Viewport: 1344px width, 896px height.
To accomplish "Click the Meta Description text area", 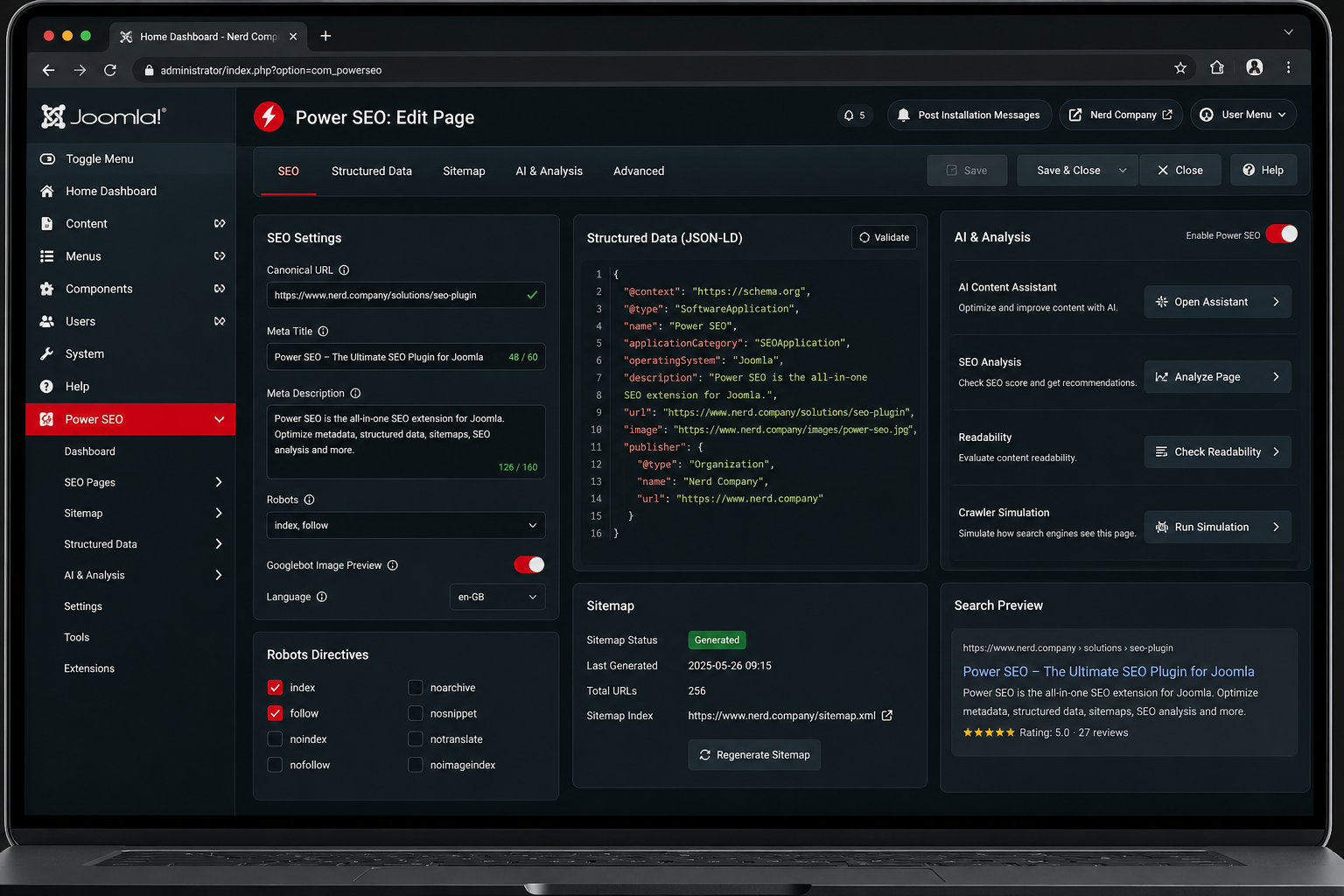I will pos(406,442).
